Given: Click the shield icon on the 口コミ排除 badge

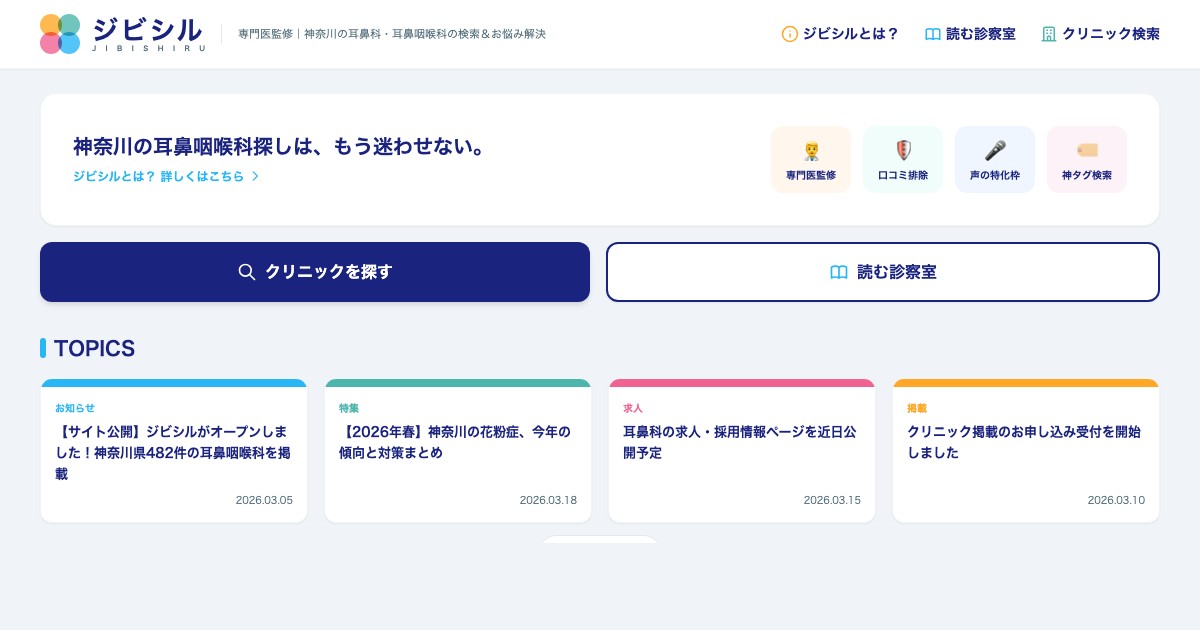Looking at the screenshot, I should [903, 150].
